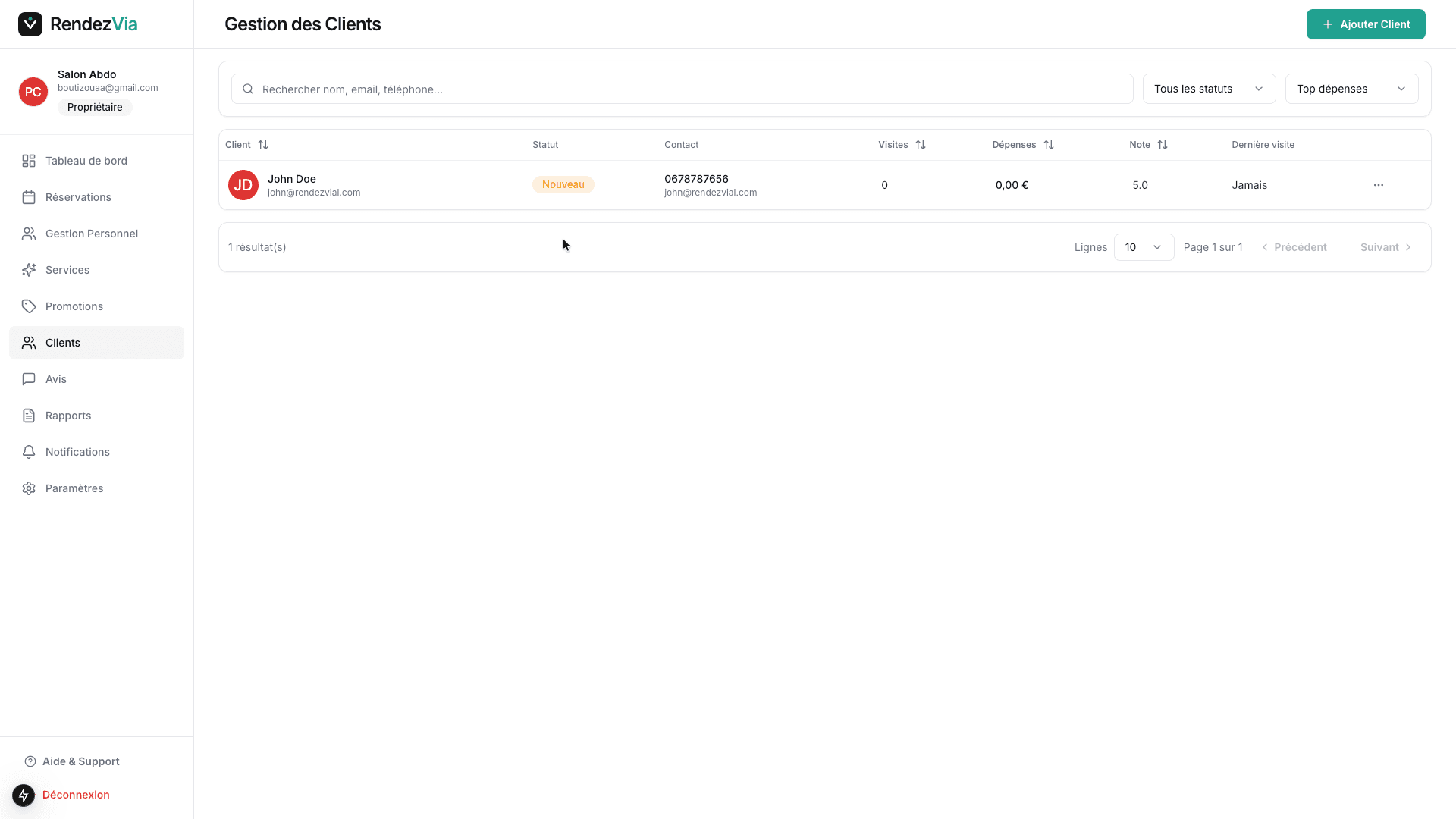Open Tableau de bord dashboard icon
1456x819 pixels.
[x=29, y=161]
